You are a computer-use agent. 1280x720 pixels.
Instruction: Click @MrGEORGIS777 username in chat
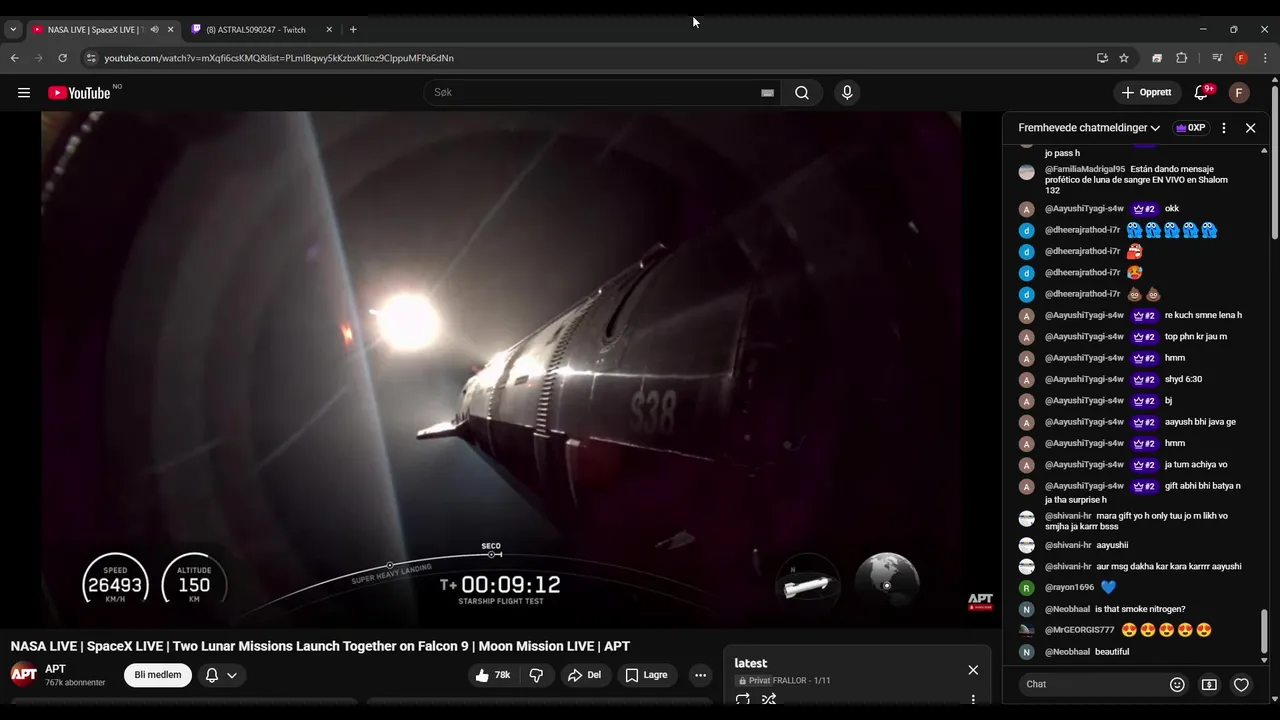[x=1079, y=630]
